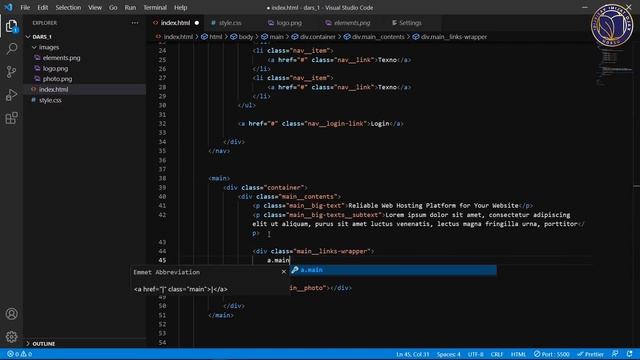Switch to the Settings tab
Screen dimensions: 640x360
point(410,23)
